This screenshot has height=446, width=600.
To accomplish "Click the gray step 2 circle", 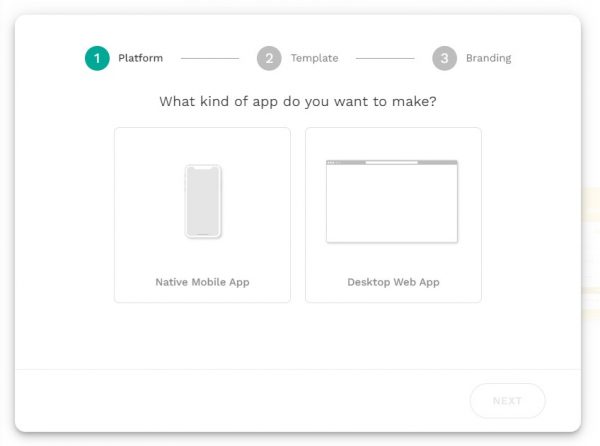I will pyautogui.click(x=269, y=58).
